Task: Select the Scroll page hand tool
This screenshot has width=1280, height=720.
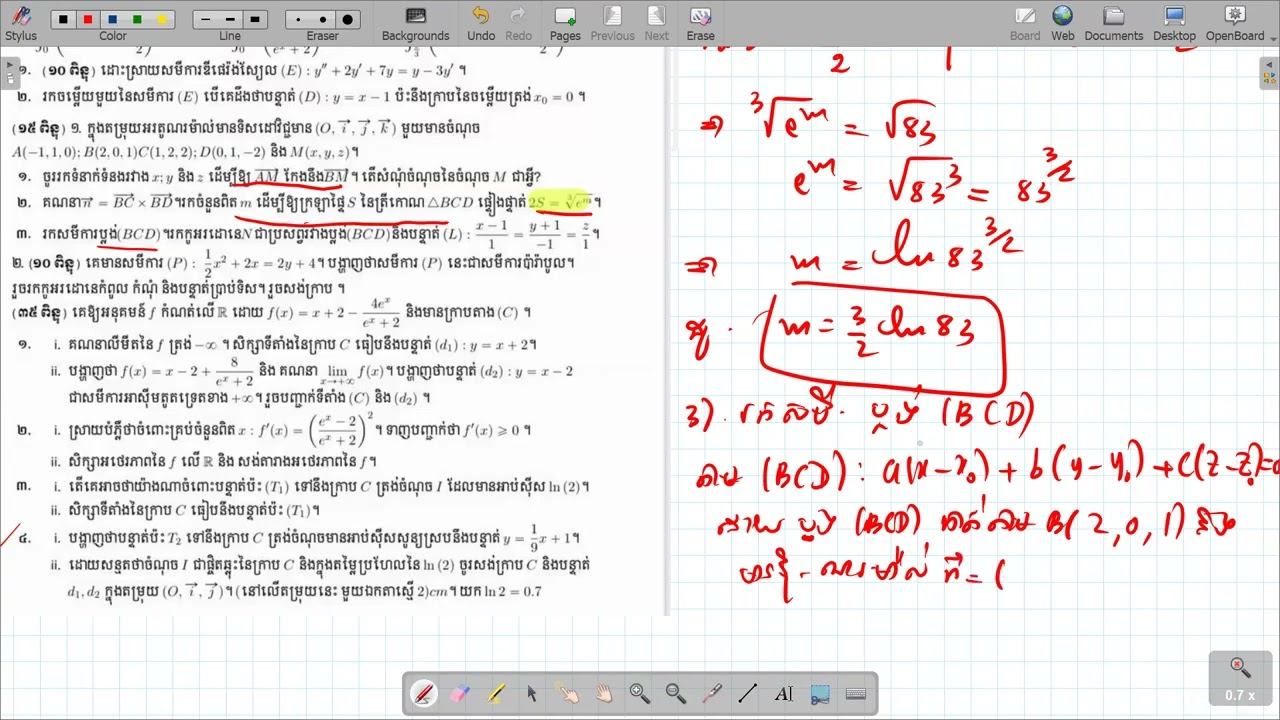Action: tap(604, 693)
